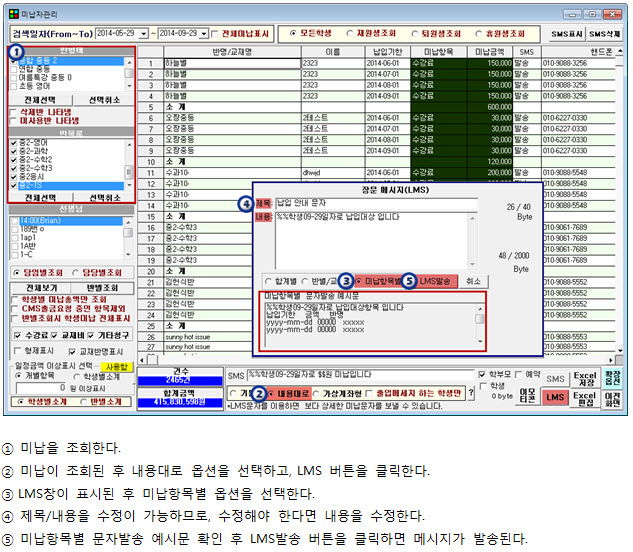Toggle the 삭제반 나타냄 checkbox
This screenshot has width=633, height=552.
(14, 112)
